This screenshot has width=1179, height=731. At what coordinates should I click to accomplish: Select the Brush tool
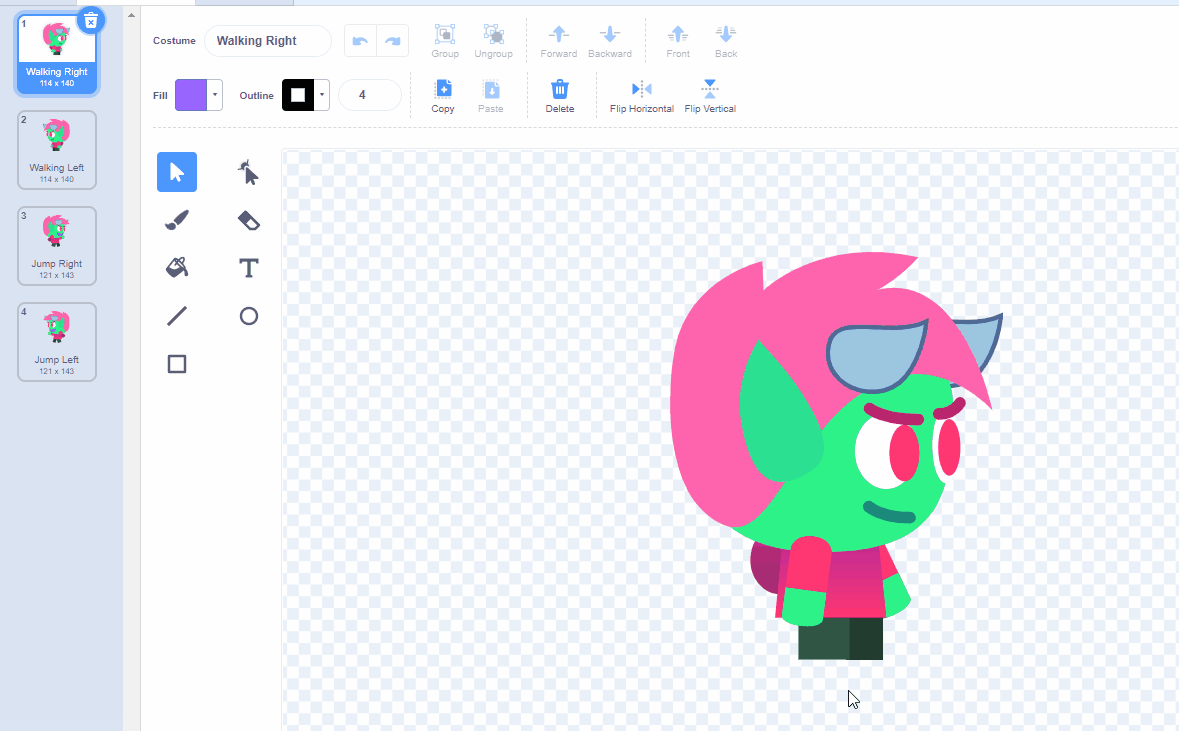pyautogui.click(x=177, y=220)
